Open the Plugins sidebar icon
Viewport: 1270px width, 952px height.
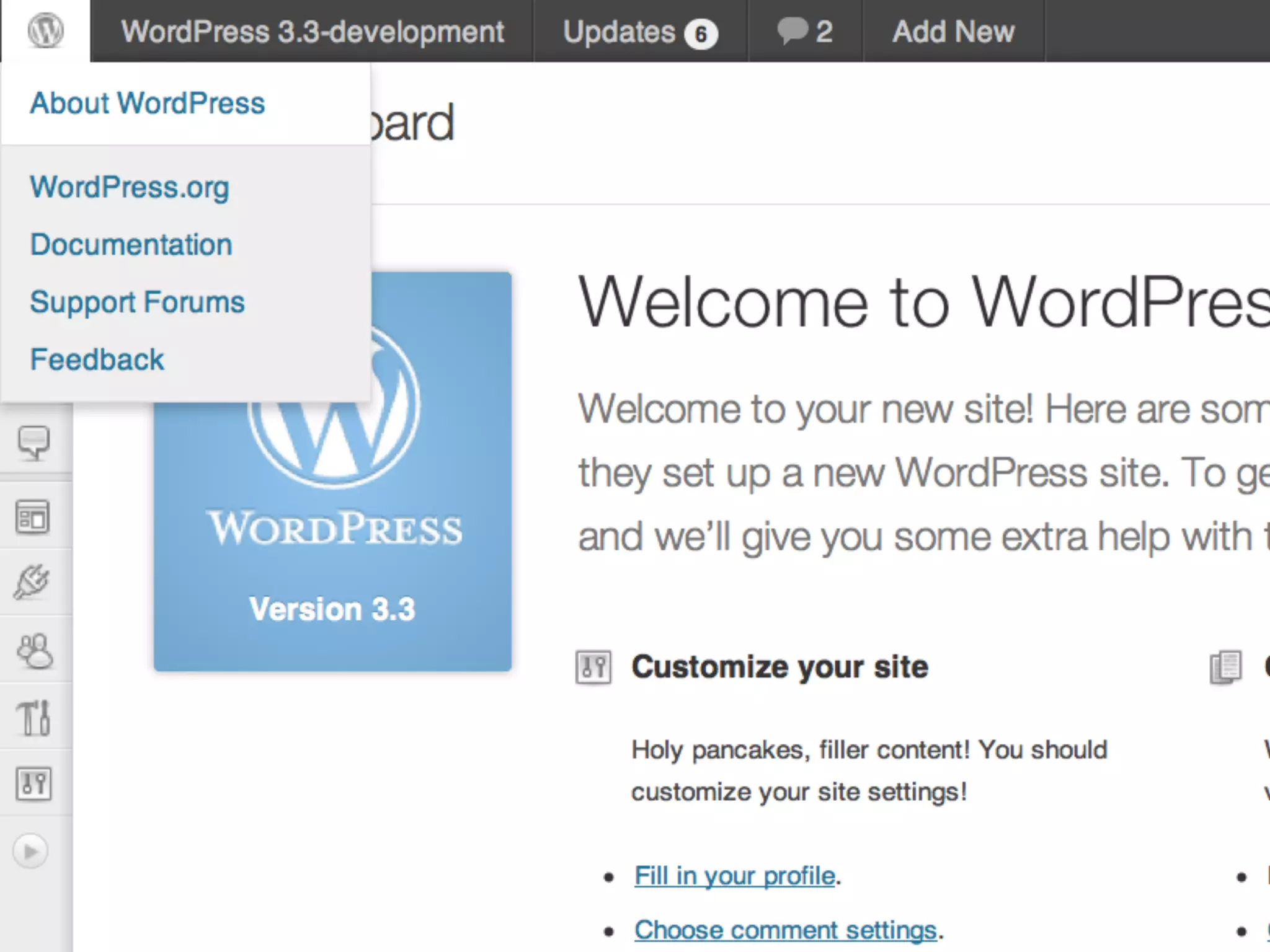point(32,583)
